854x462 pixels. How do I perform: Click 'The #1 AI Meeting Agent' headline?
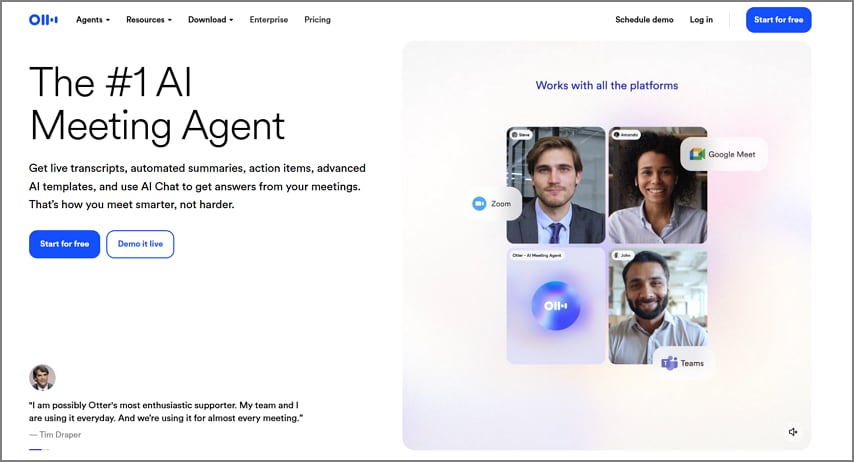pos(157,104)
